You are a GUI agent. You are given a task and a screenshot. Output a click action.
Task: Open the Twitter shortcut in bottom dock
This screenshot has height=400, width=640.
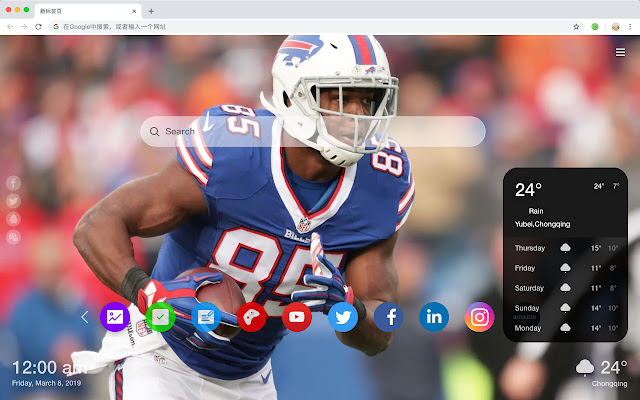click(x=343, y=317)
